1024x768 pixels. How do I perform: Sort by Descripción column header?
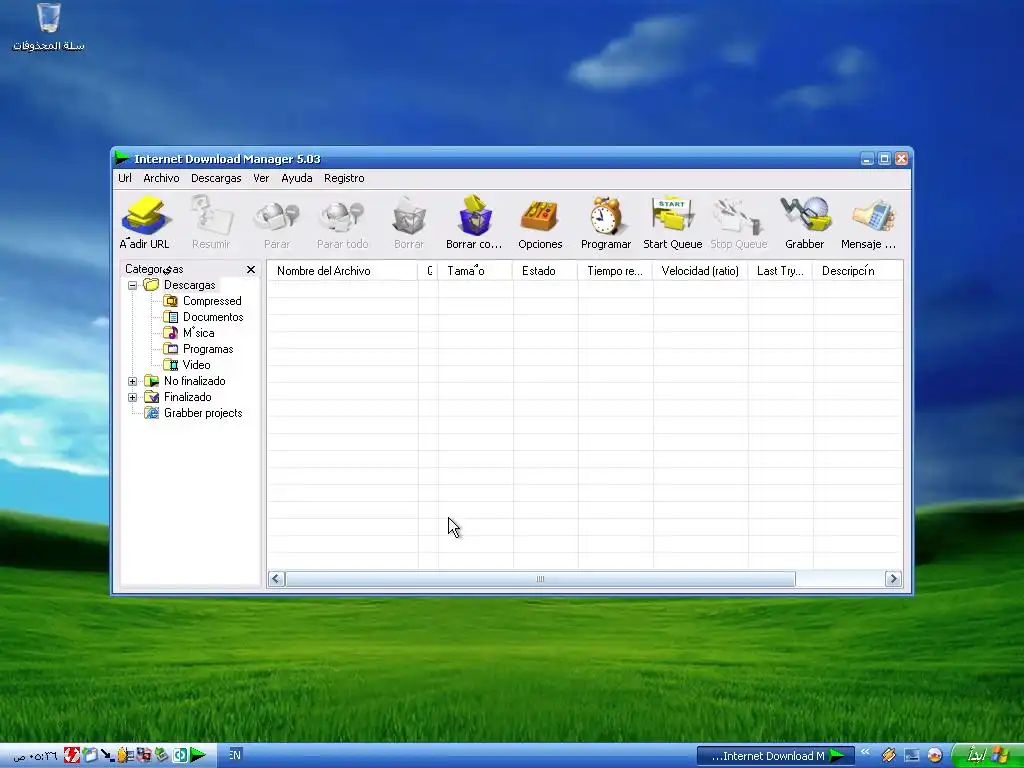857,271
